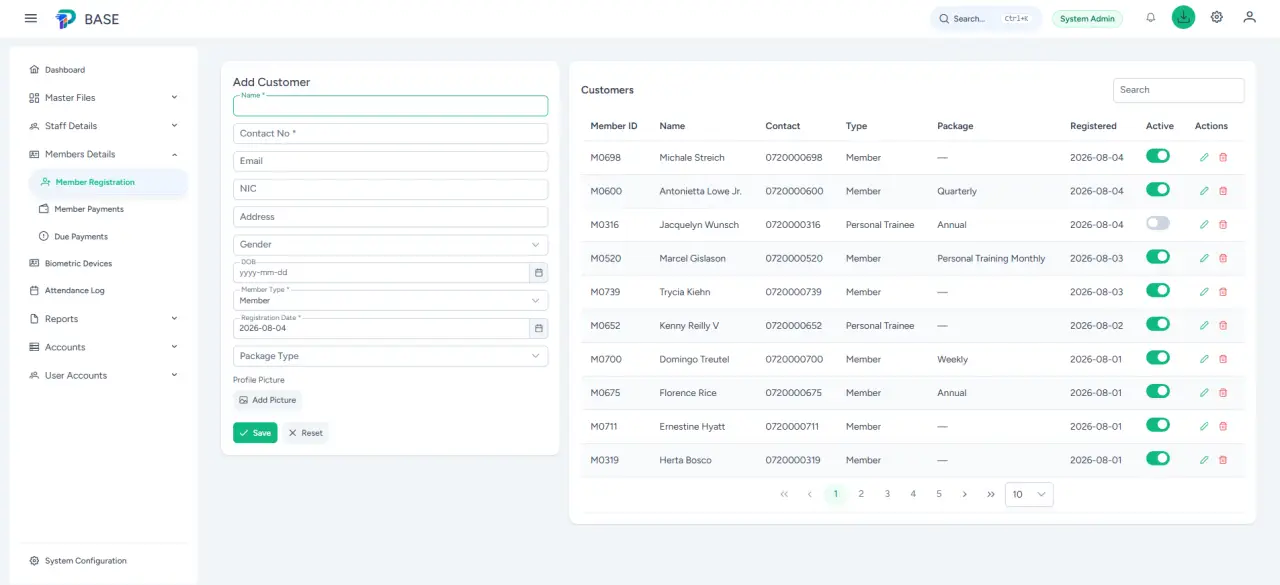Expand Accounts sidebar section
This screenshot has width=1280, height=585.
pyautogui.click(x=104, y=347)
